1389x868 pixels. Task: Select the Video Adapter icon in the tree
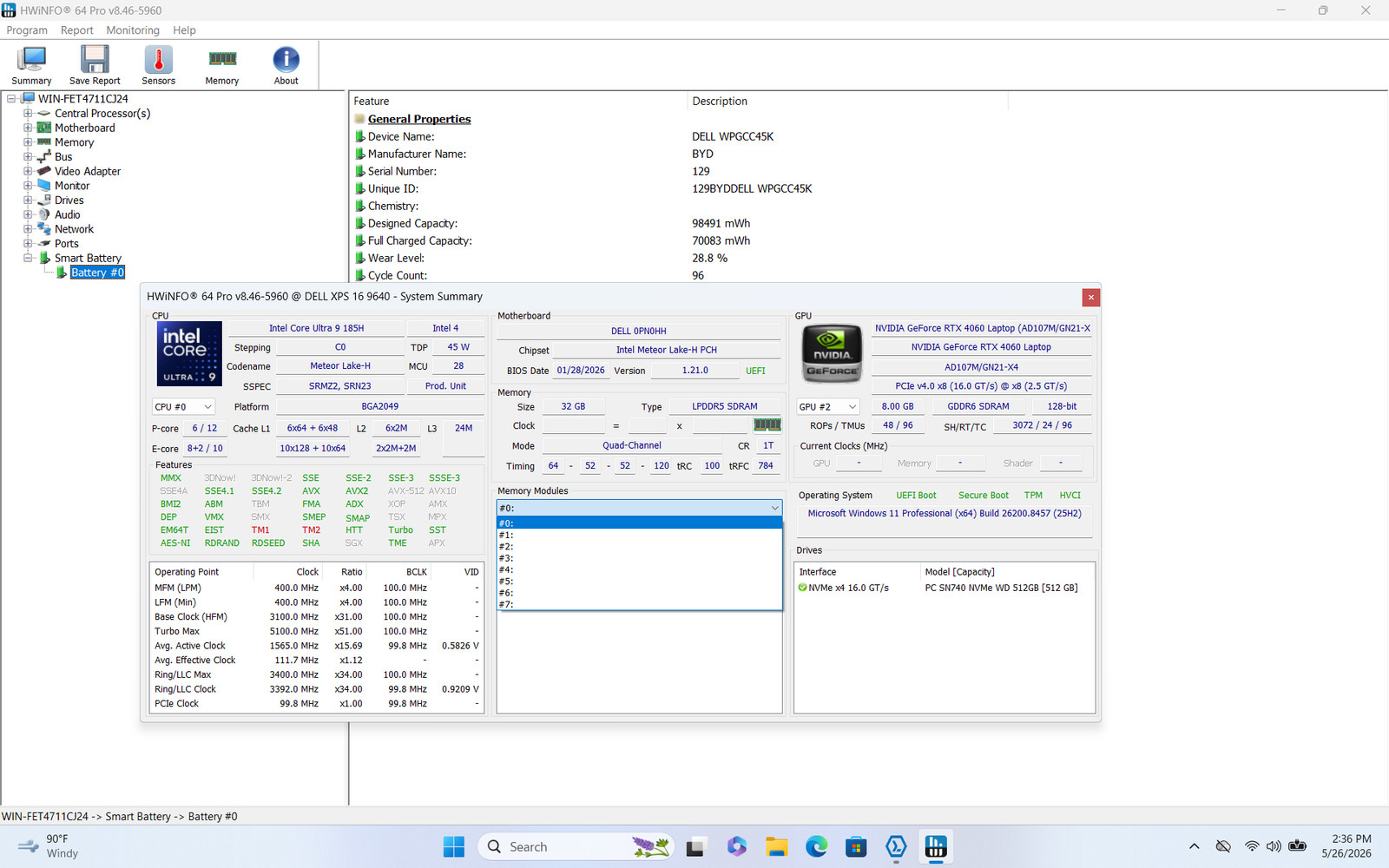[x=44, y=171]
